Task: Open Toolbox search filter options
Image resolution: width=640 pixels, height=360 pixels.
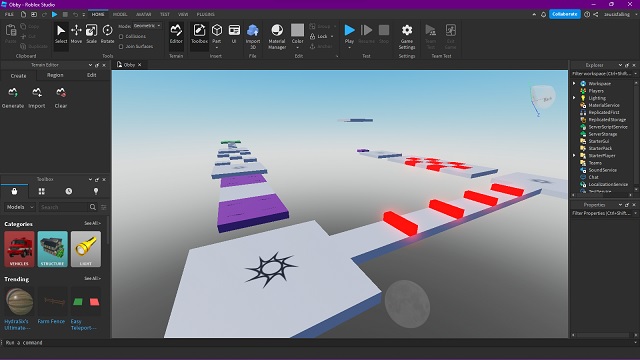Action: [104, 207]
